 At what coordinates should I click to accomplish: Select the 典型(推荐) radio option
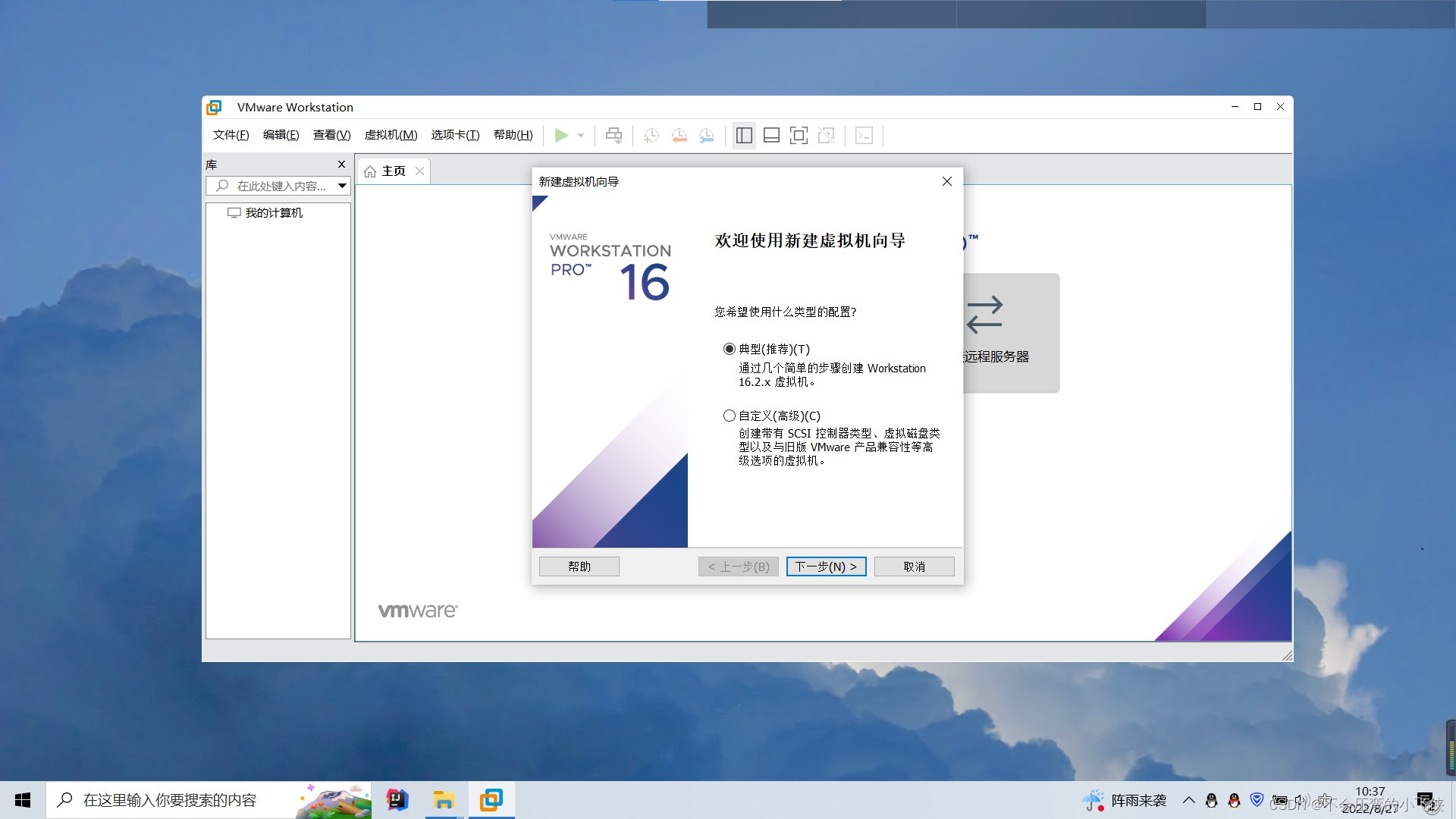[x=730, y=350]
